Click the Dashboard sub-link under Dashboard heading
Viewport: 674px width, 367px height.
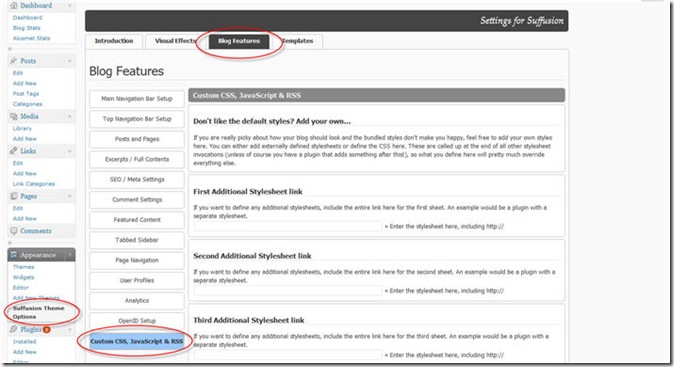click(28, 18)
